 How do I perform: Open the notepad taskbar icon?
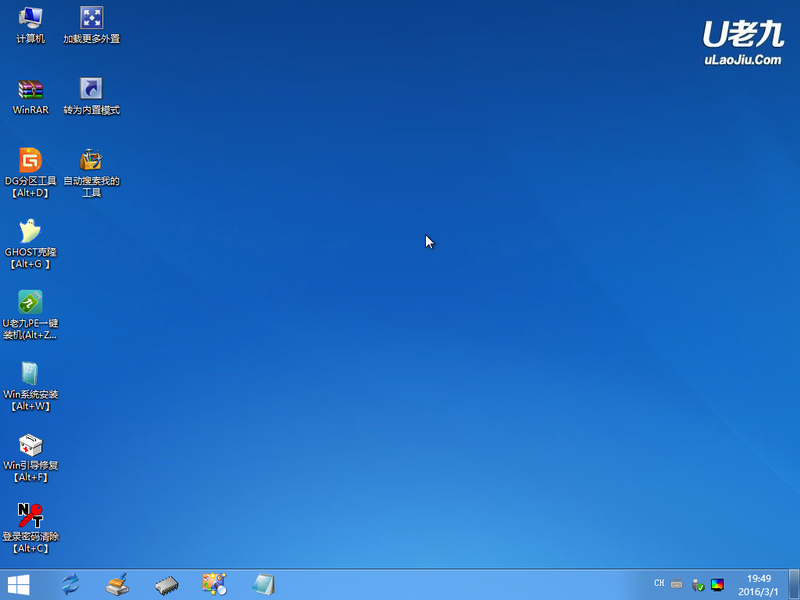(263, 585)
